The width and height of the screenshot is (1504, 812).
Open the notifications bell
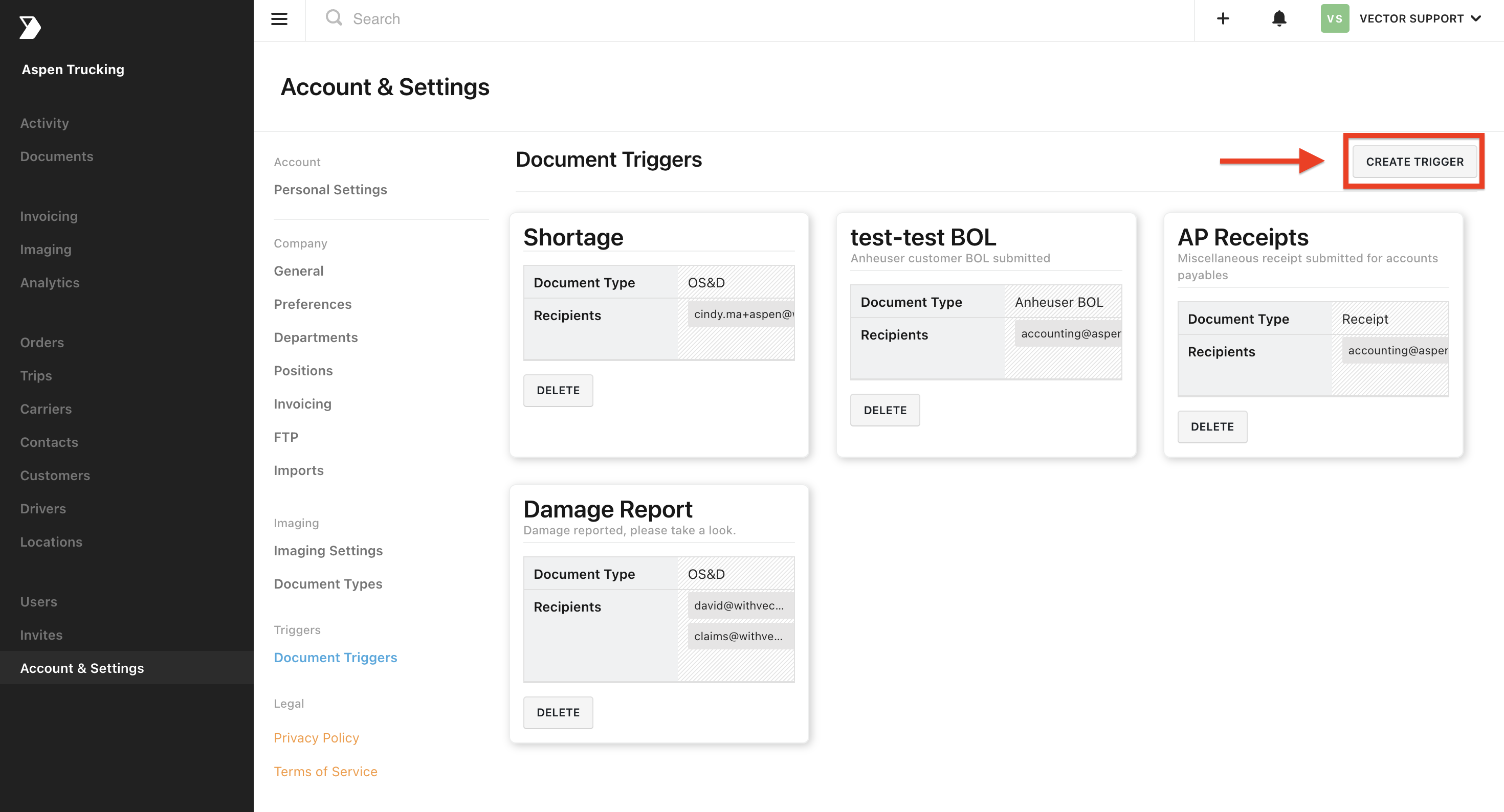(x=1278, y=19)
